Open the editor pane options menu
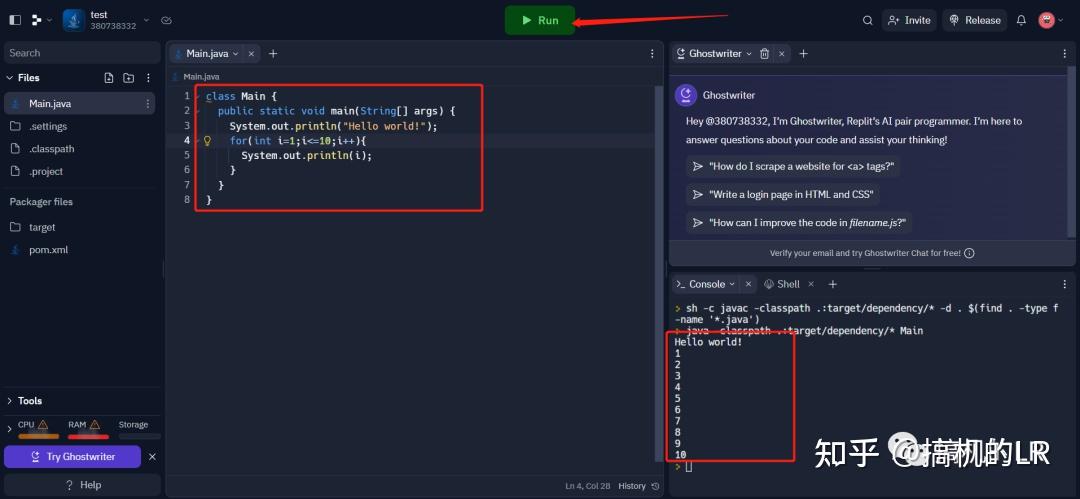 click(x=652, y=53)
